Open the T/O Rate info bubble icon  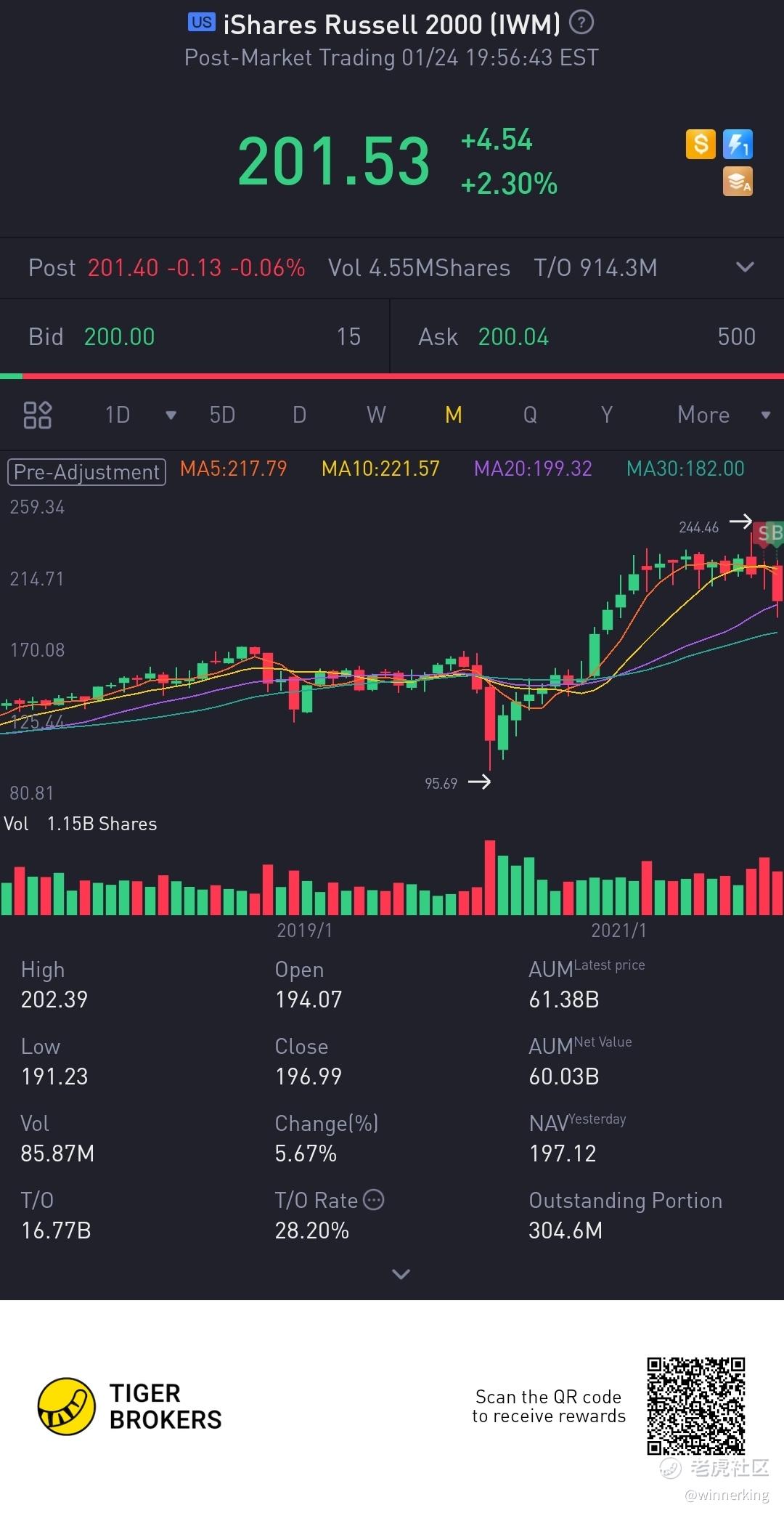373,1200
